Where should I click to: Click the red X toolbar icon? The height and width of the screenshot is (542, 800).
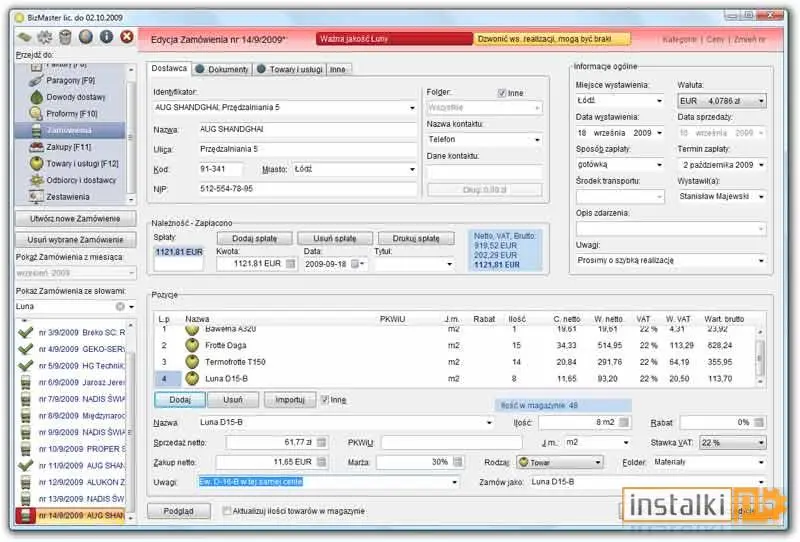tap(127, 37)
